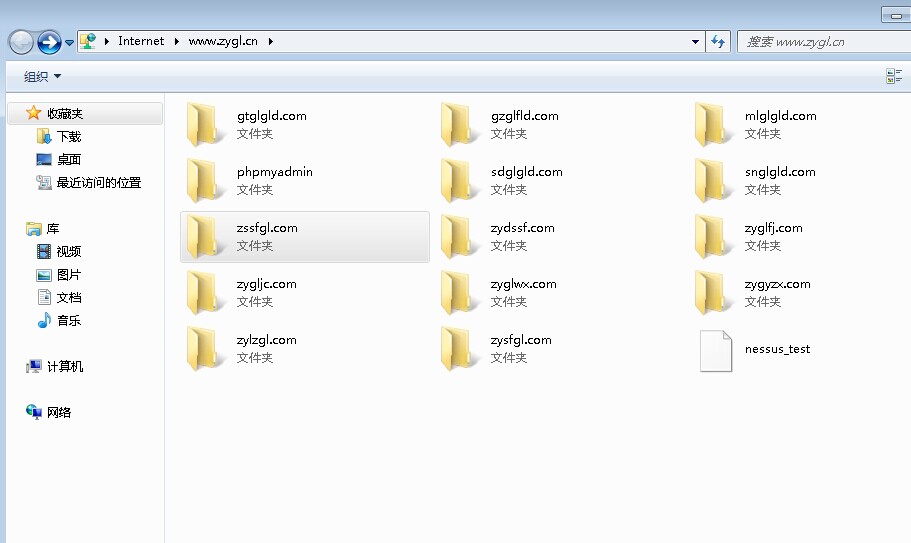
Task: Open 文档 library
Action: click(69, 297)
